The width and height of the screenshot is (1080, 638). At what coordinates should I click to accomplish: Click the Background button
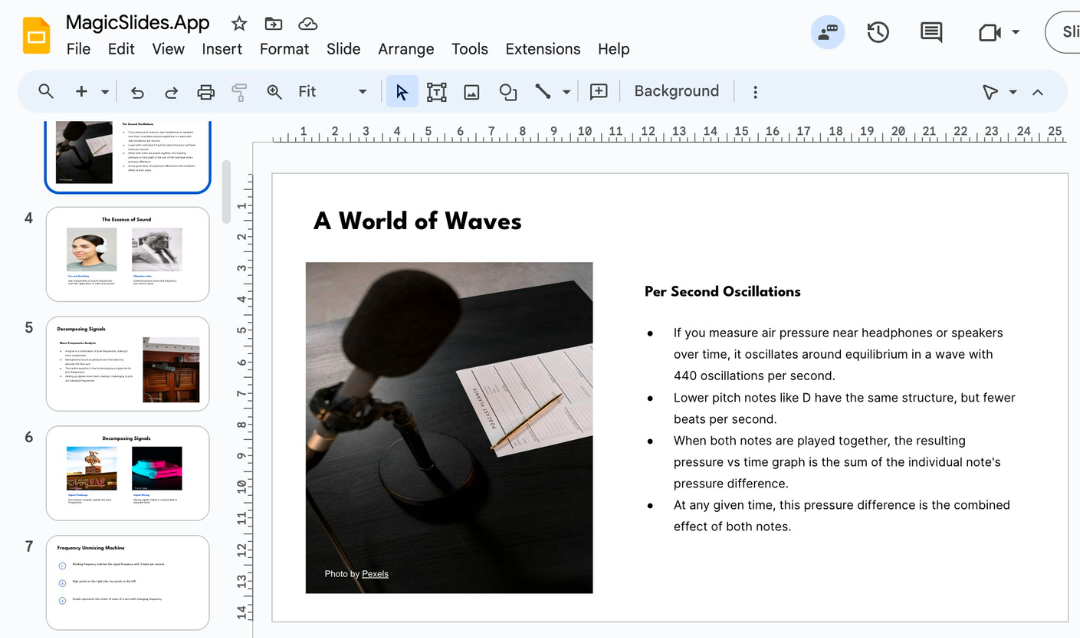coord(676,91)
